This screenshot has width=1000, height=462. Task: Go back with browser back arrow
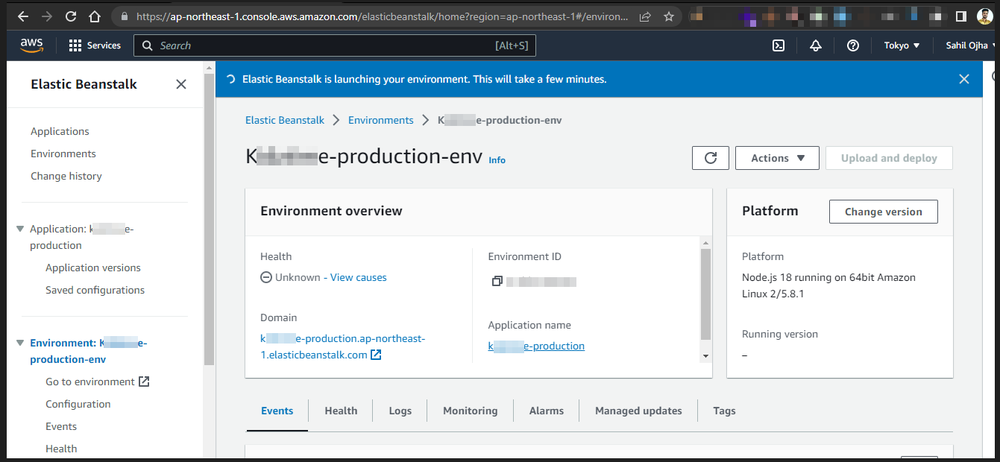click(x=23, y=17)
